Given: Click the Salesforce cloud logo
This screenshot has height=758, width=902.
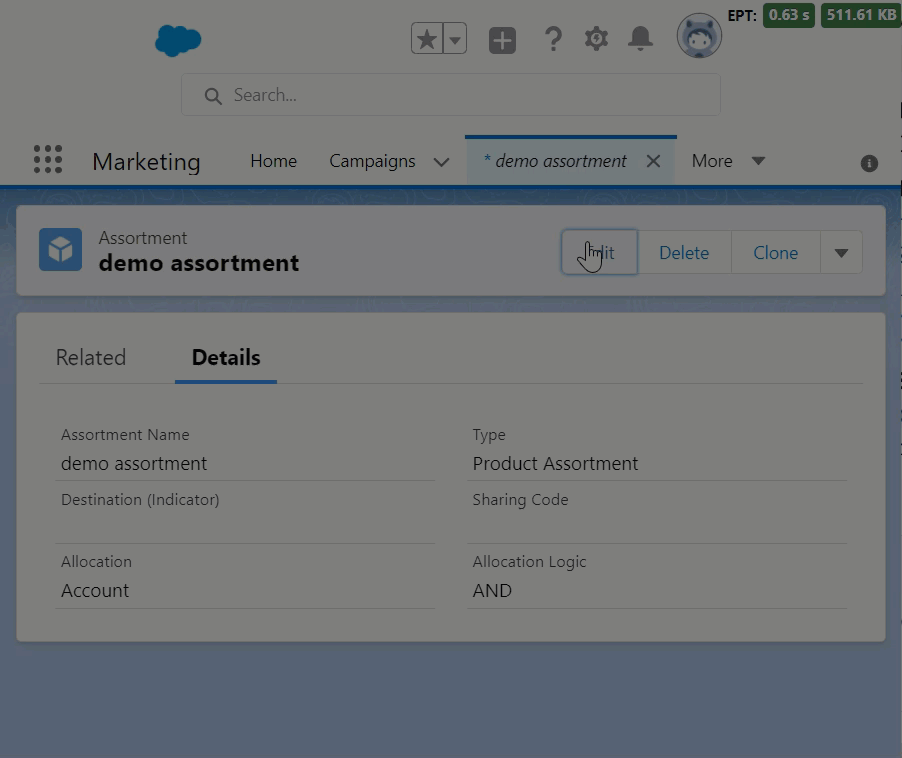Looking at the screenshot, I should pyautogui.click(x=178, y=40).
